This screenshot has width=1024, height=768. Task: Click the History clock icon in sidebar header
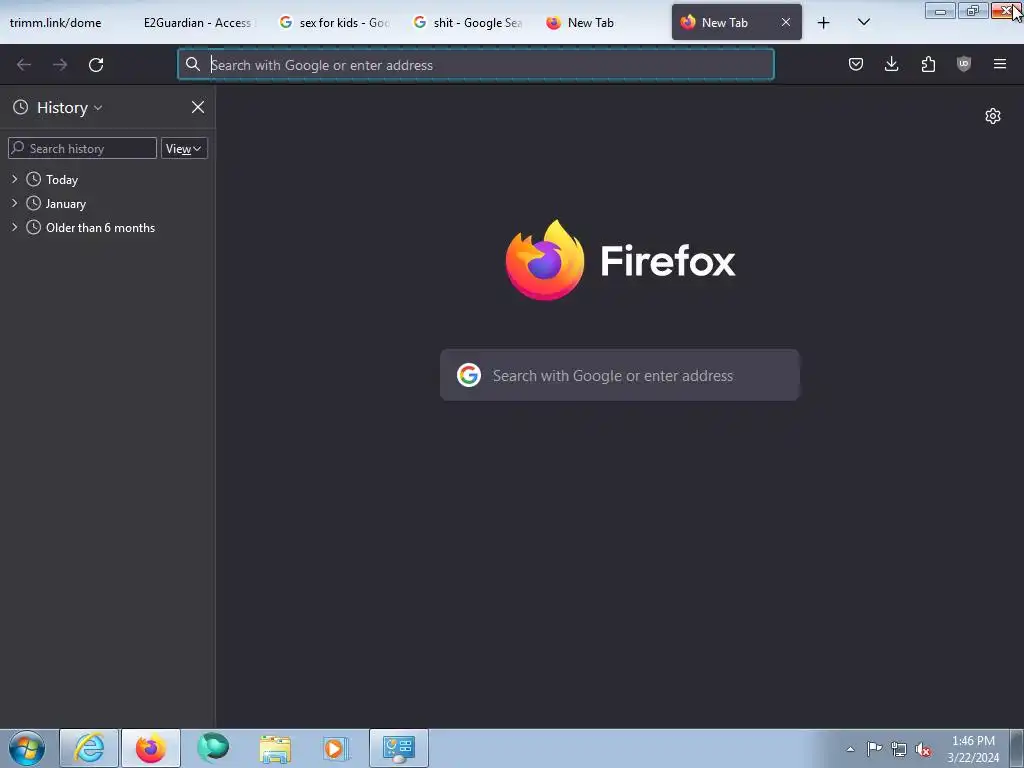click(21, 107)
